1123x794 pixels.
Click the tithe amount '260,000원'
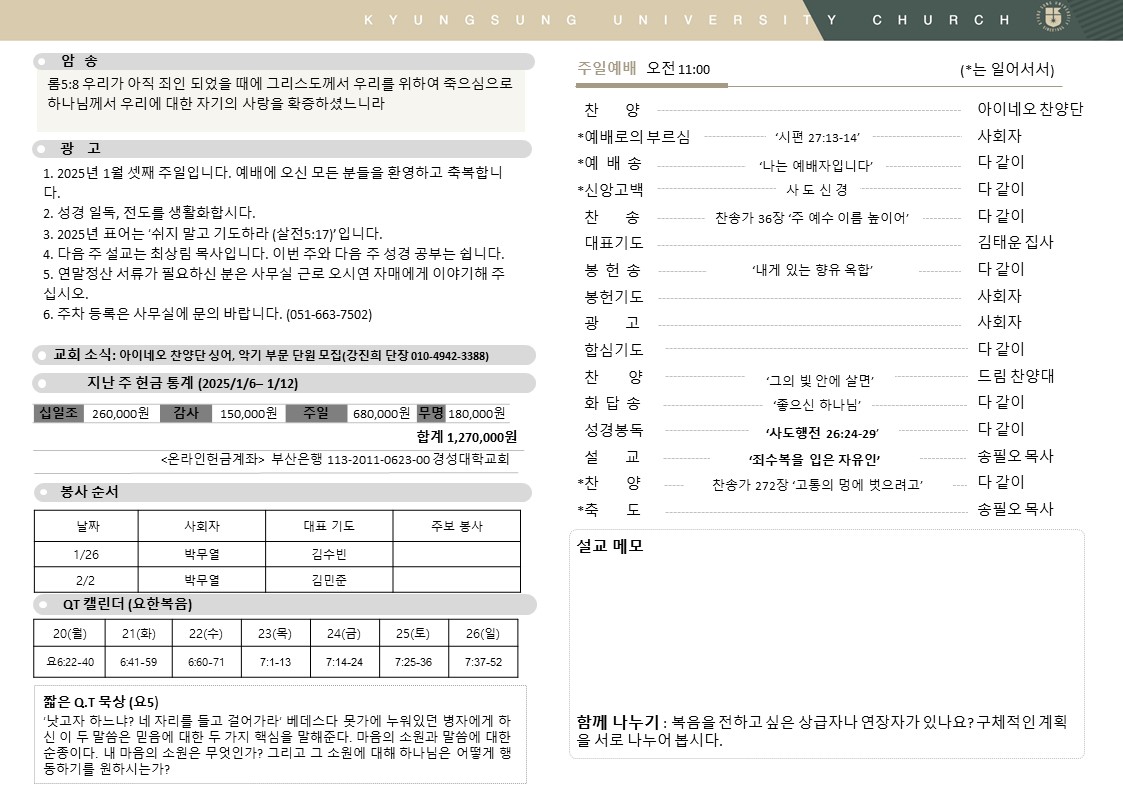[x=120, y=414]
